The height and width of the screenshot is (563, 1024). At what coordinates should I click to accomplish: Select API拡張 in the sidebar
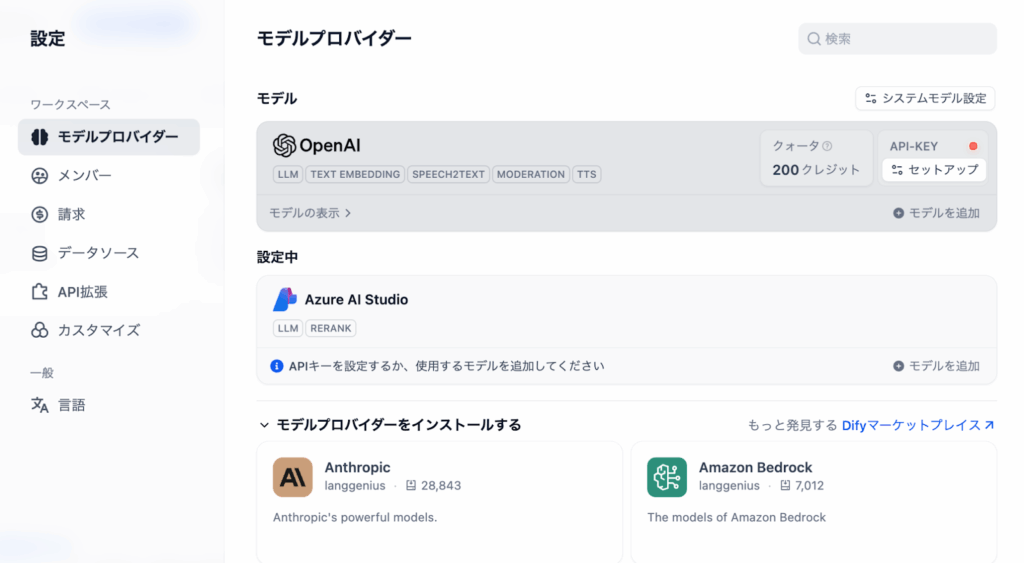click(x=82, y=291)
